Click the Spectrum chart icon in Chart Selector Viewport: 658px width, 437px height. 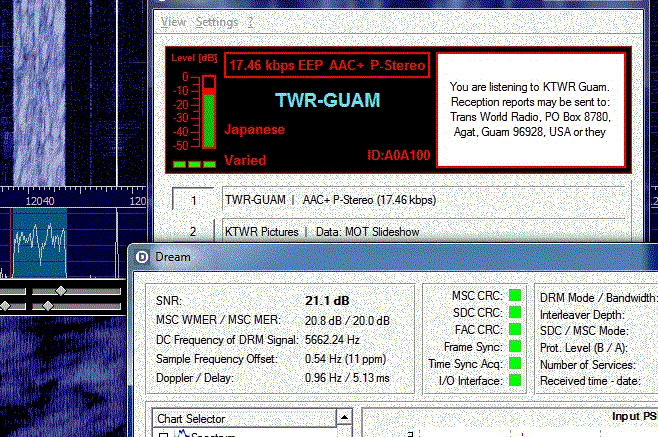coord(183,433)
